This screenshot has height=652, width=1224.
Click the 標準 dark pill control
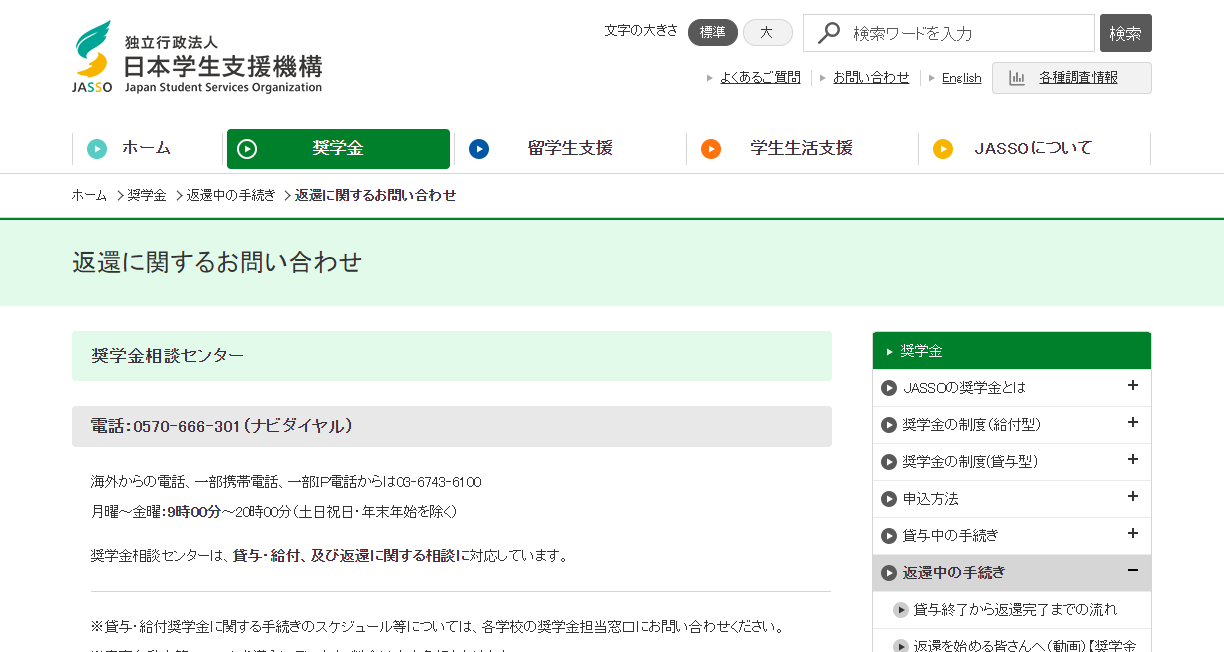[x=712, y=32]
